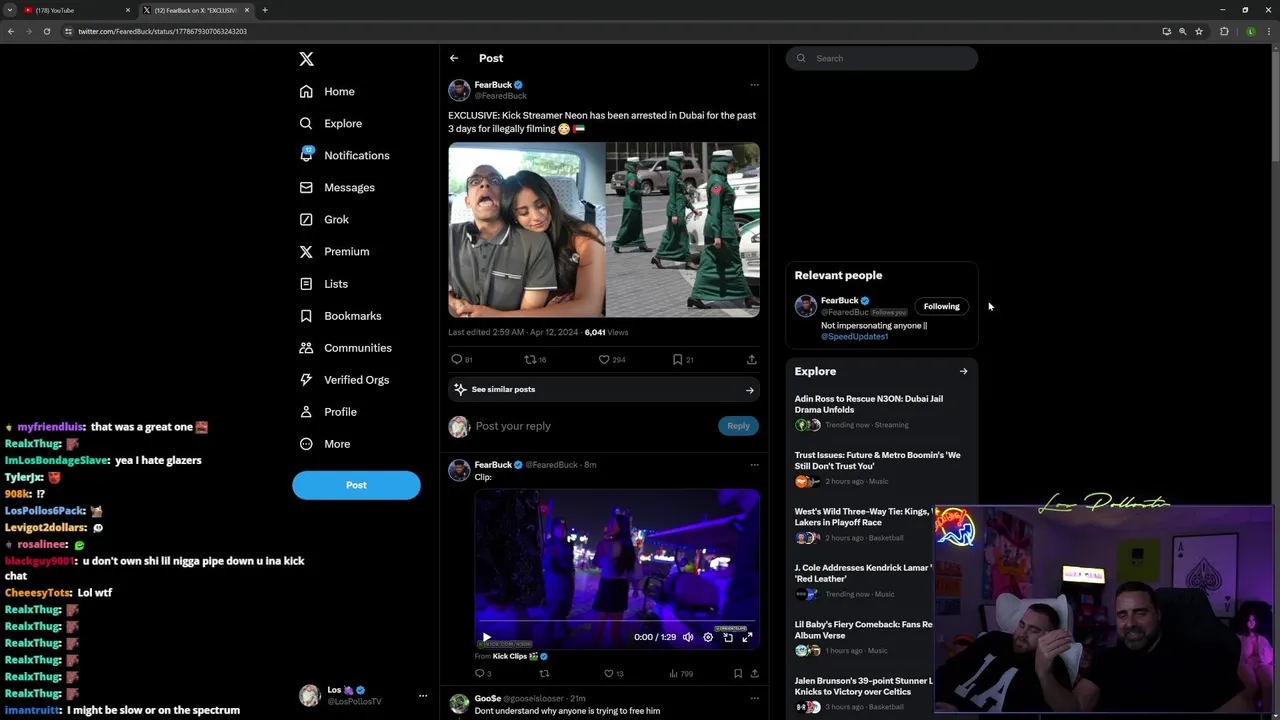This screenshot has height=720, width=1280.
Task: Open the browser extensions puzzle icon
Action: click(1224, 31)
